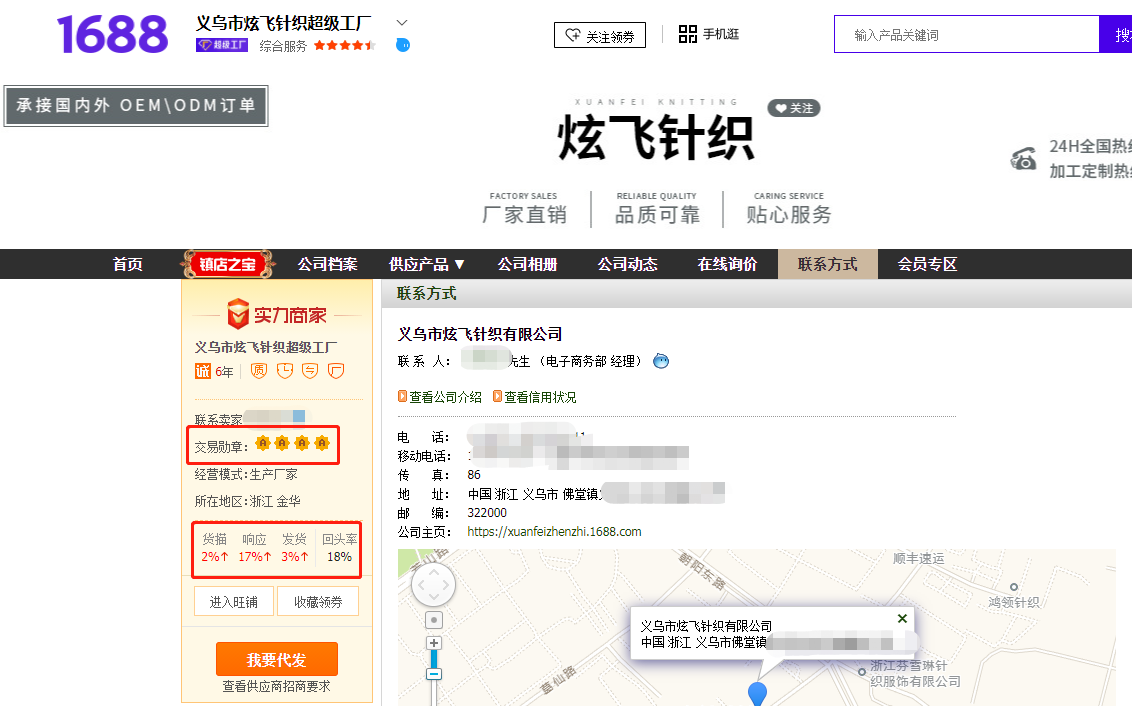Close the map info popup
Screen dimensions: 1132x706
click(x=902, y=619)
